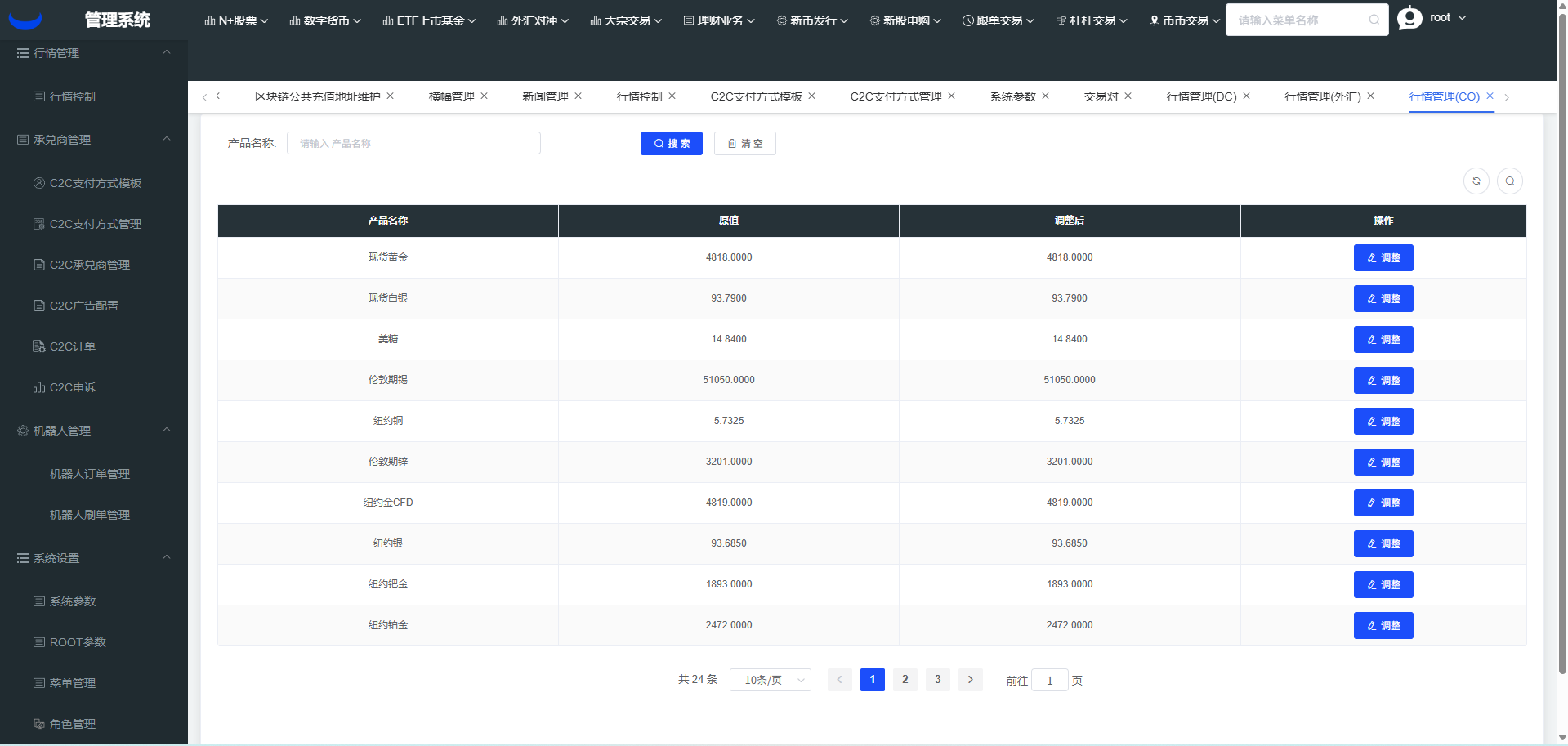Open the 杠杆交易 top menu
This screenshot has height=746, width=1568.
(1092, 20)
